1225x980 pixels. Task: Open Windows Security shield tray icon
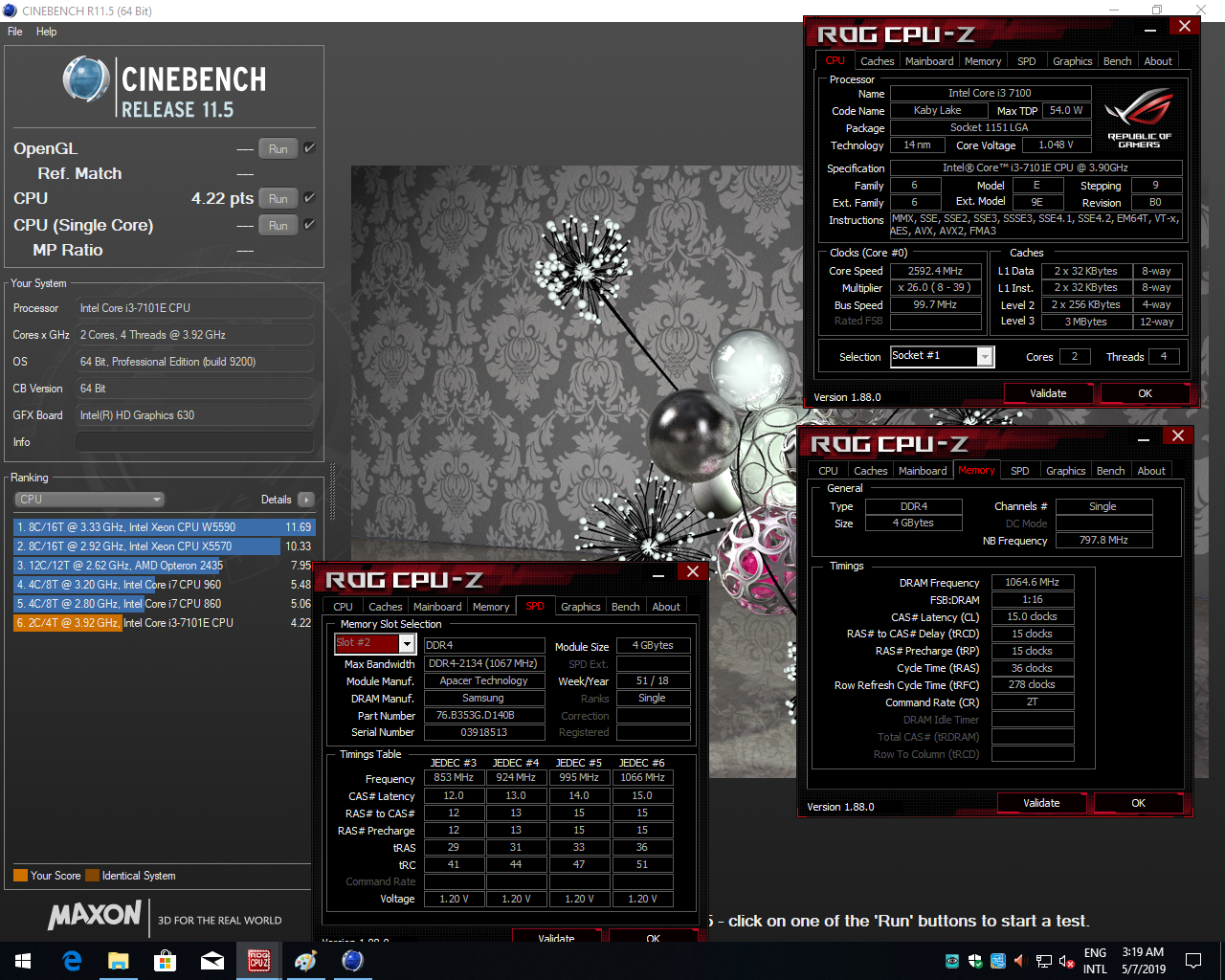coord(974,961)
